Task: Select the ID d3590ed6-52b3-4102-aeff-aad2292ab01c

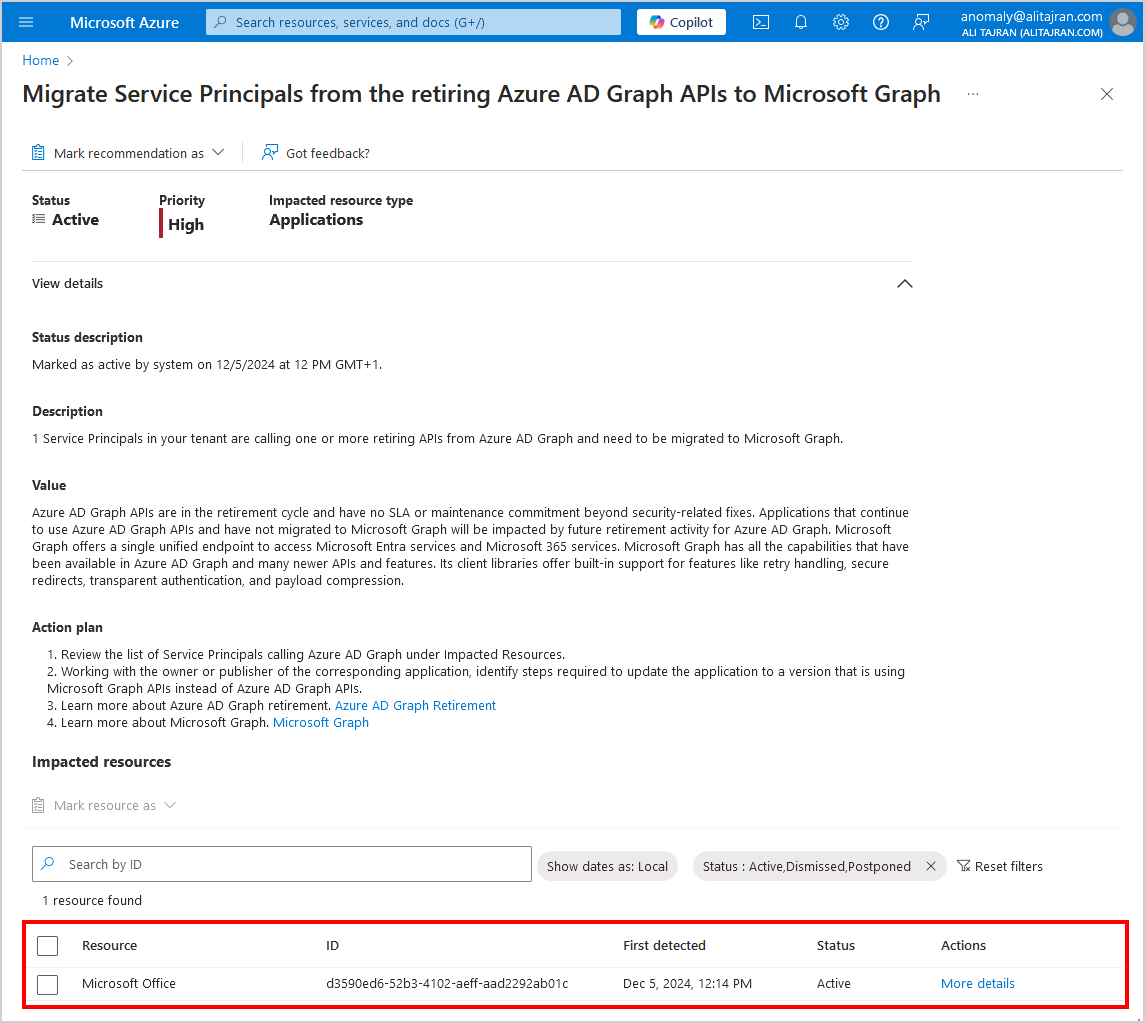Action: click(447, 984)
